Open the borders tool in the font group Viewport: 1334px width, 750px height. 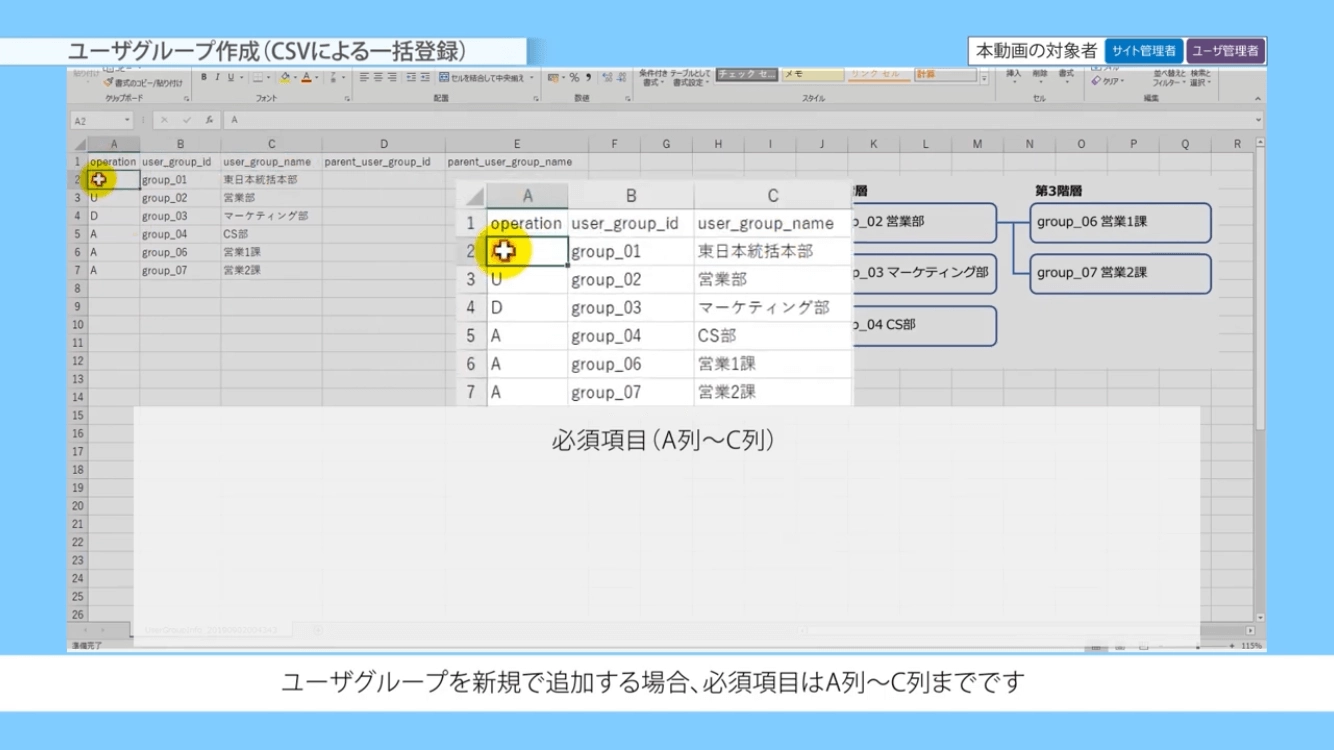tap(257, 77)
